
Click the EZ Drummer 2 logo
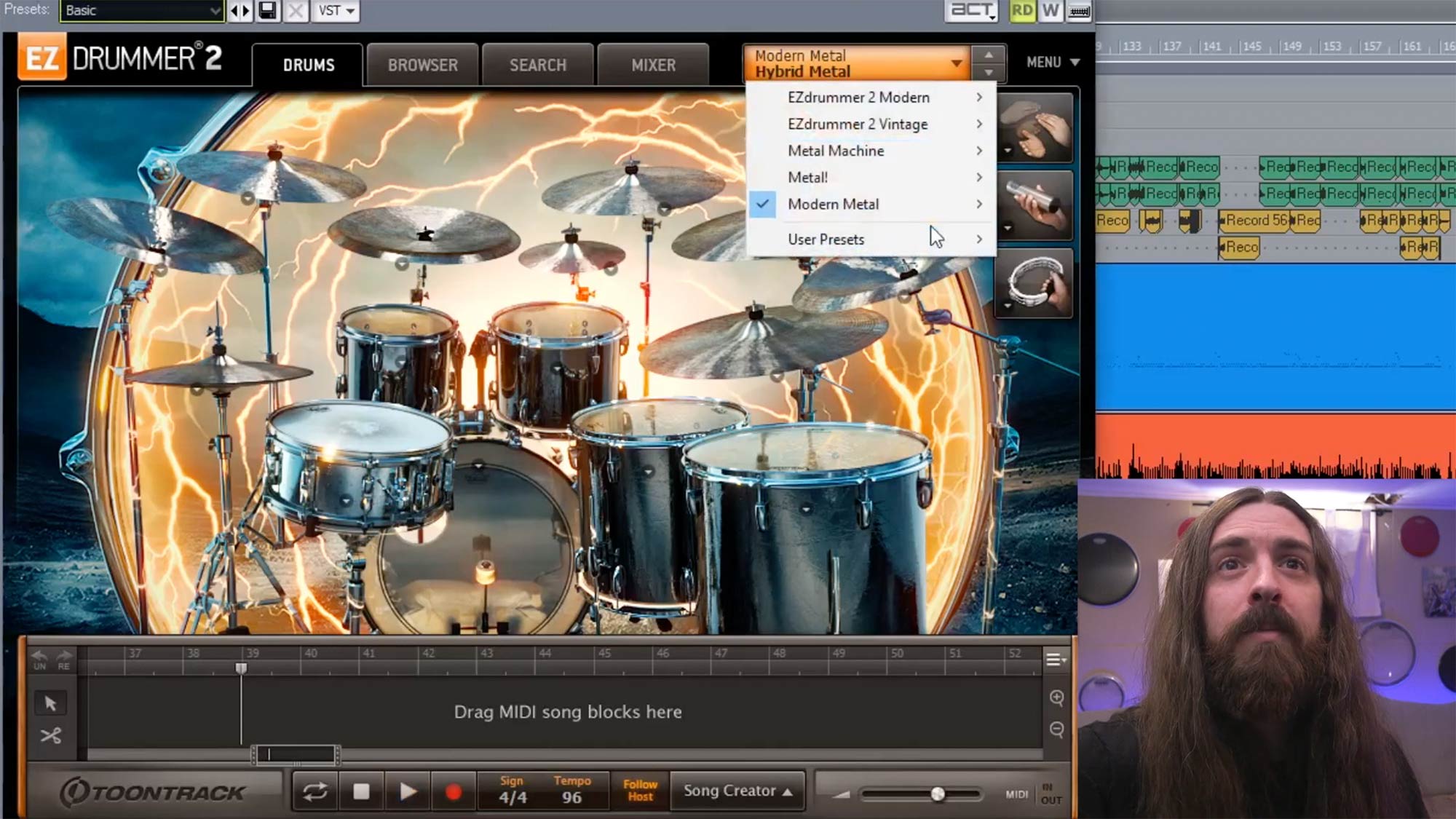(121, 58)
